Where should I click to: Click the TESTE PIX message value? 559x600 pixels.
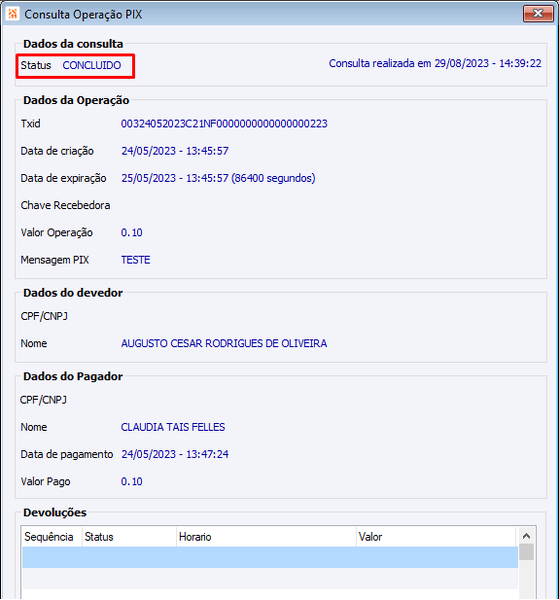tap(135, 260)
